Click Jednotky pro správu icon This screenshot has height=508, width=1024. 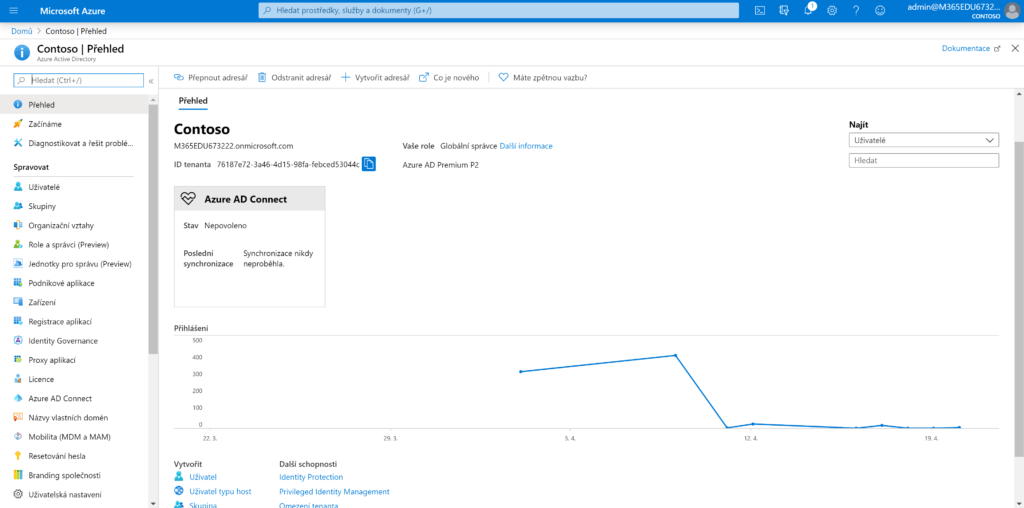[x=18, y=264]
